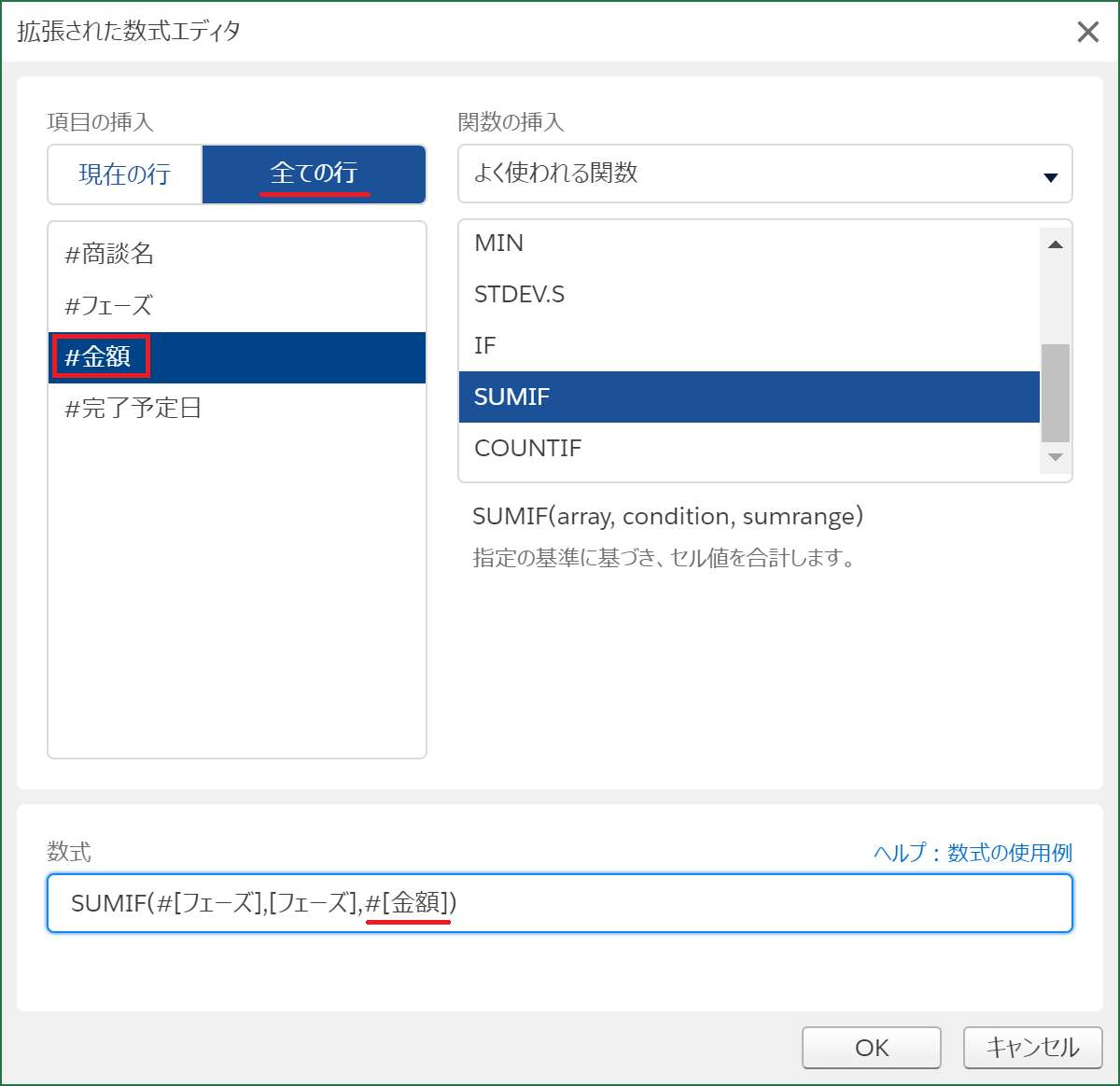The width and height of the screenshot is (1120, 1086).
Task: Open the ヘルプ：数式の使用例 link
Action: 973,853
